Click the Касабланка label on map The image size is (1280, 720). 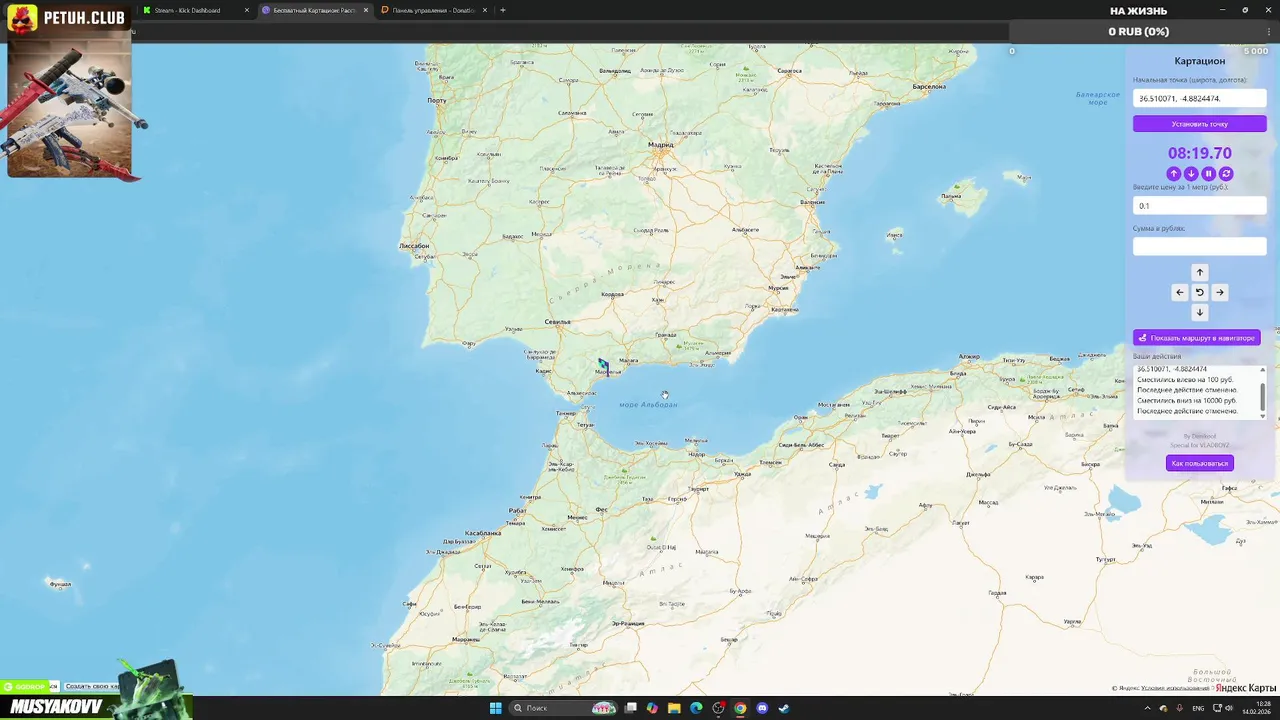[483, 533]
